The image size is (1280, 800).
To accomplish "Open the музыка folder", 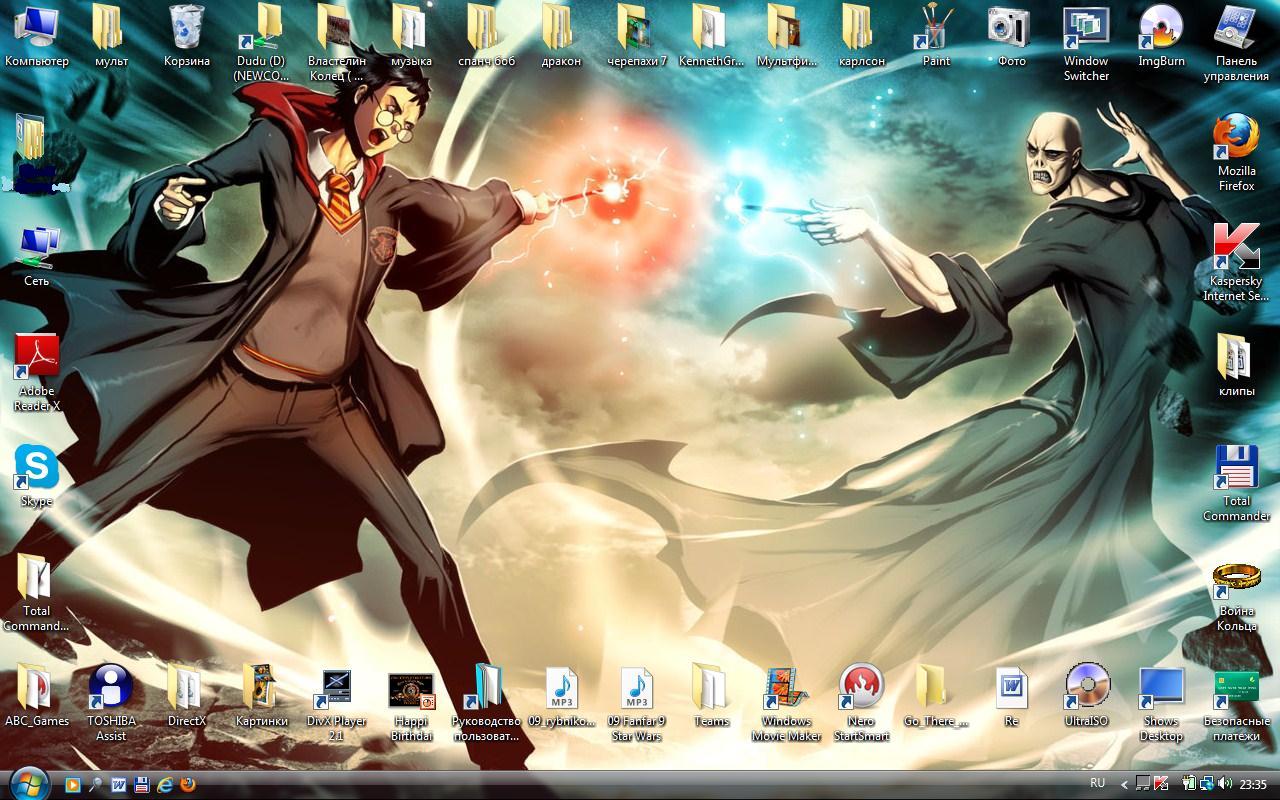I will pyautogui.click(x=412, y=36).
